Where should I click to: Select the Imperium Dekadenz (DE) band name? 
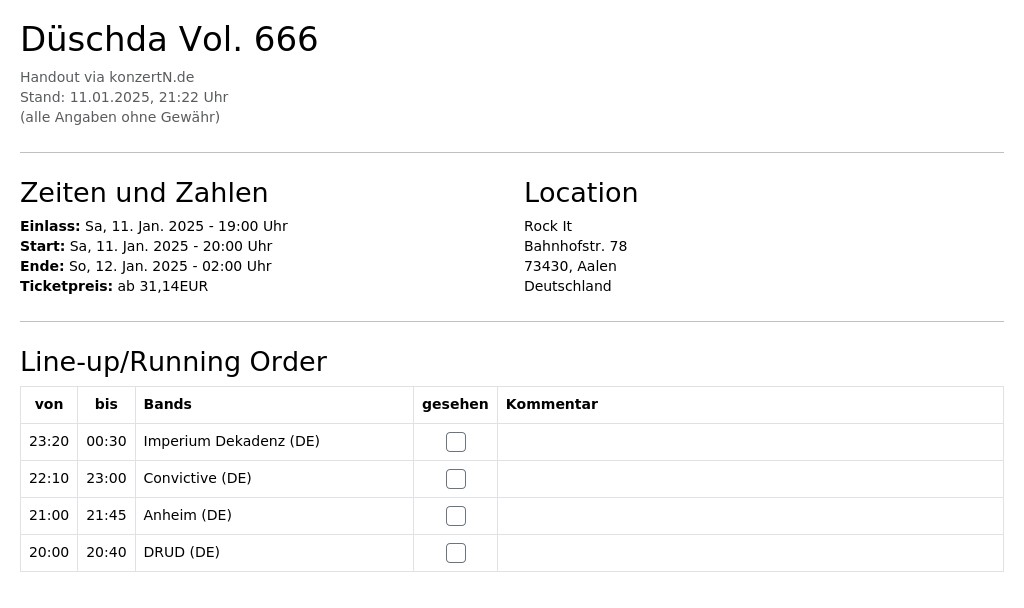tap(232, 441)
